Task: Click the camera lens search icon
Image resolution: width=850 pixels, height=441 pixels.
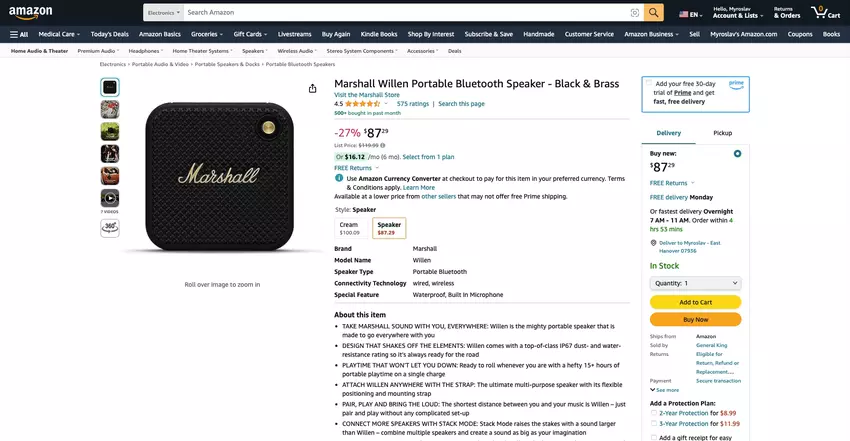Action: [635, 12]
